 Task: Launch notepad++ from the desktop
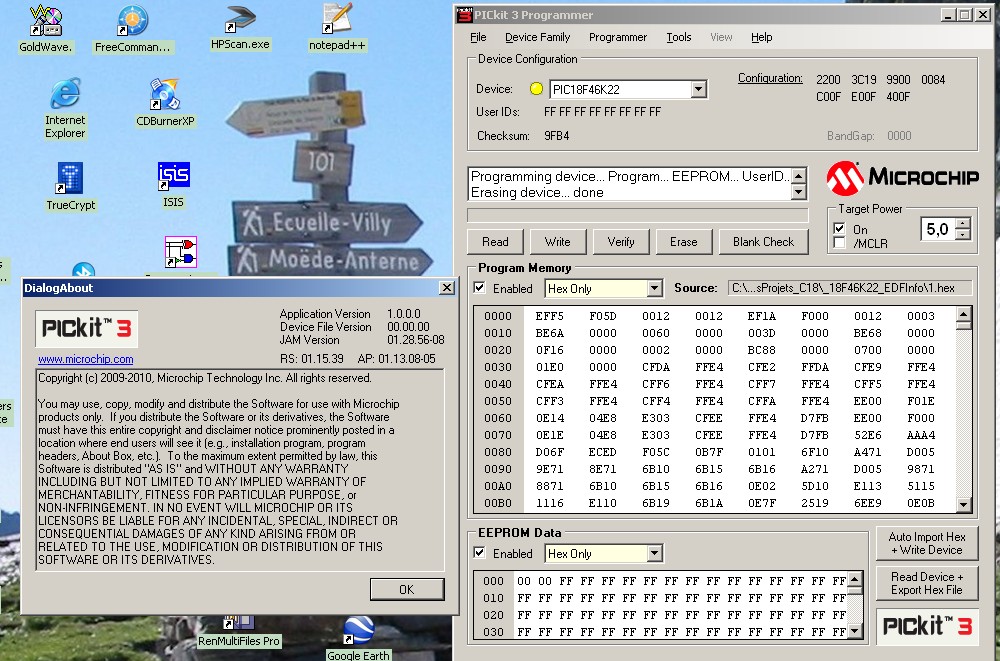tap(337, 27)
